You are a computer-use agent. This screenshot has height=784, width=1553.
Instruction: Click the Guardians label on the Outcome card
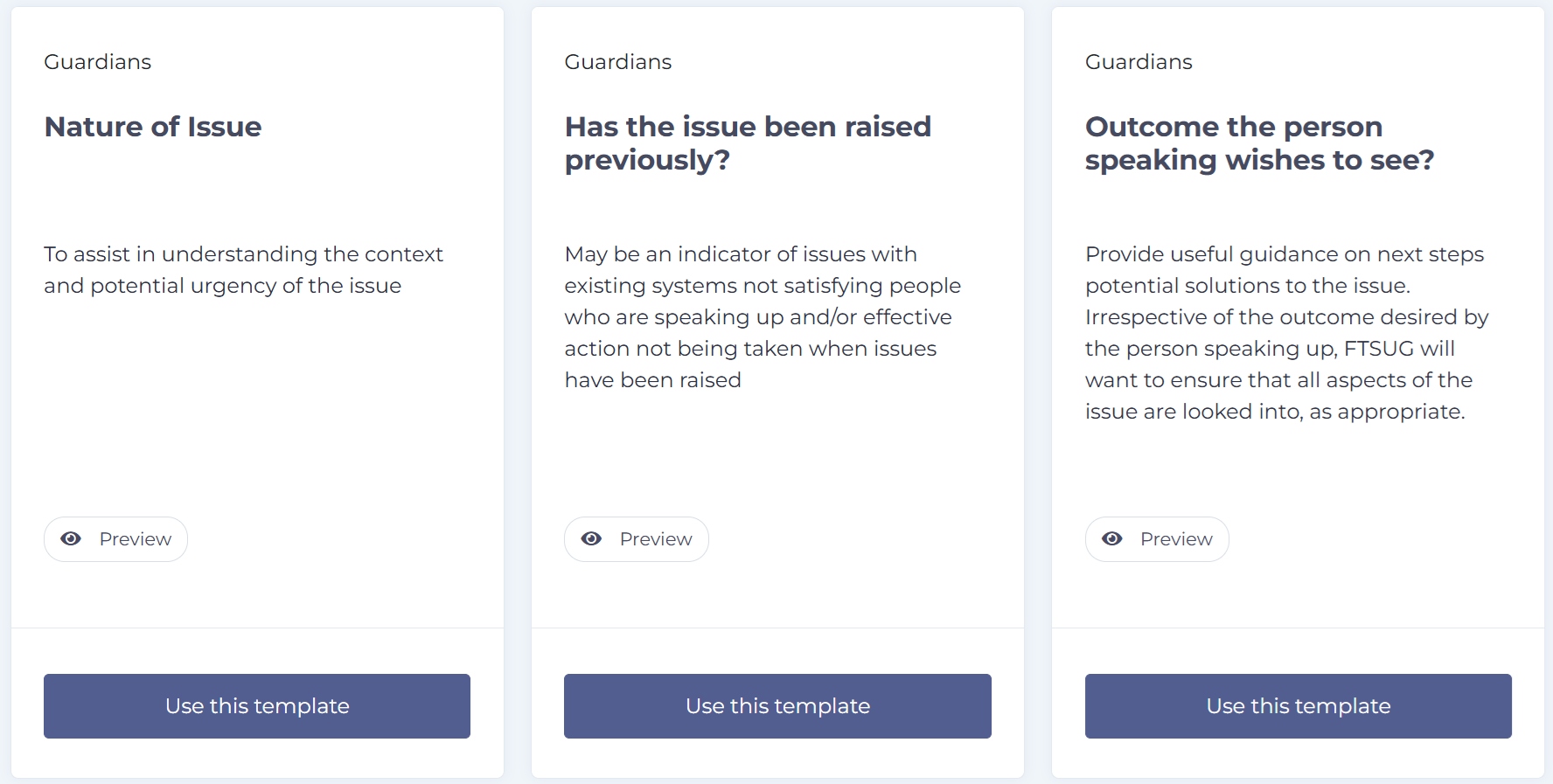pos(1139,62)
